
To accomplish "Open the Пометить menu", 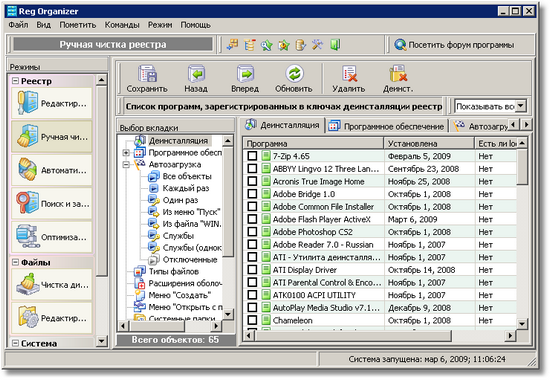I will [78, 25].
